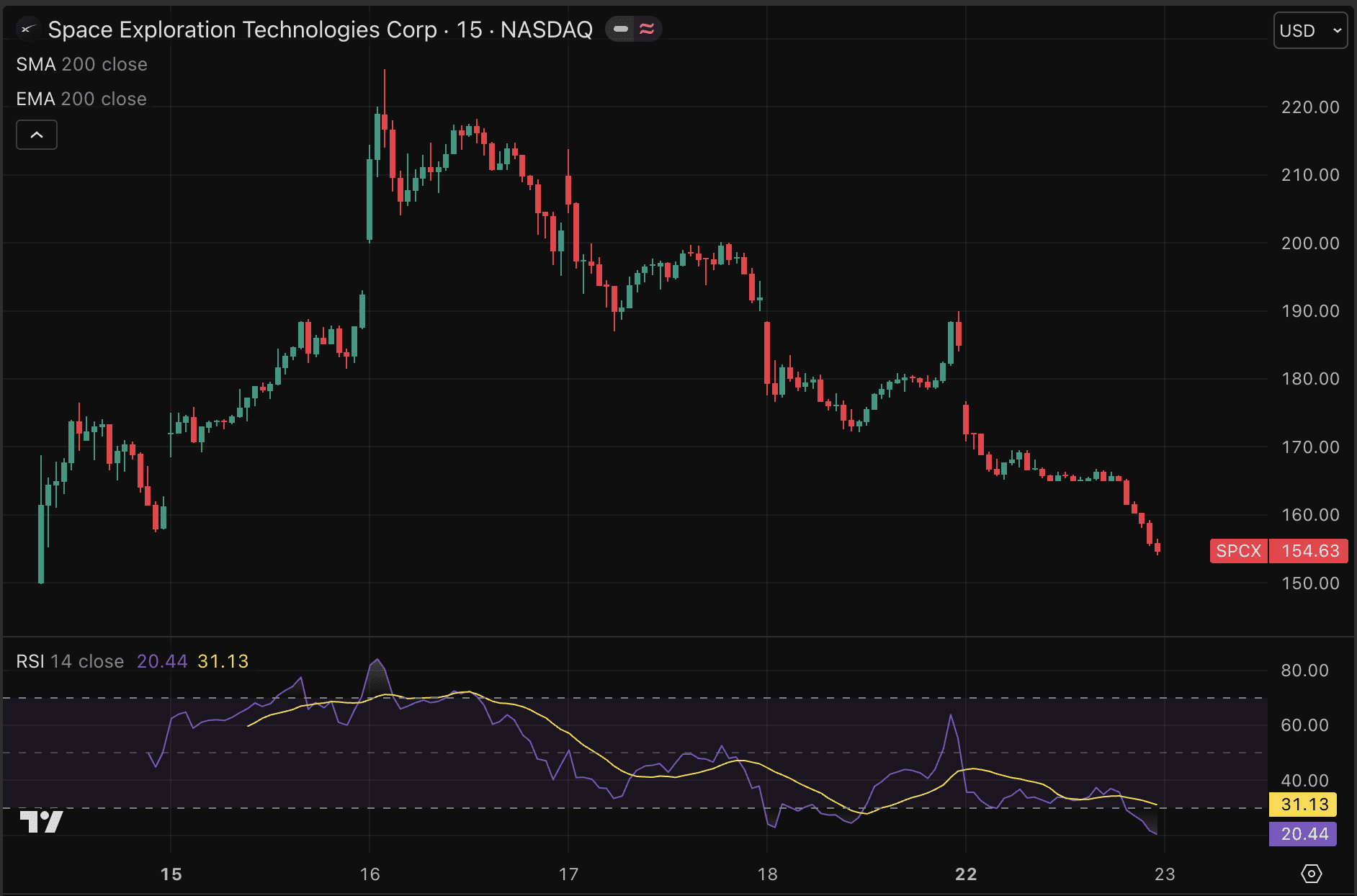Click the yellow 31.13 value in RSI legend
The height and width of the screenshot is (896, 1357).
[x=223, y=661]
